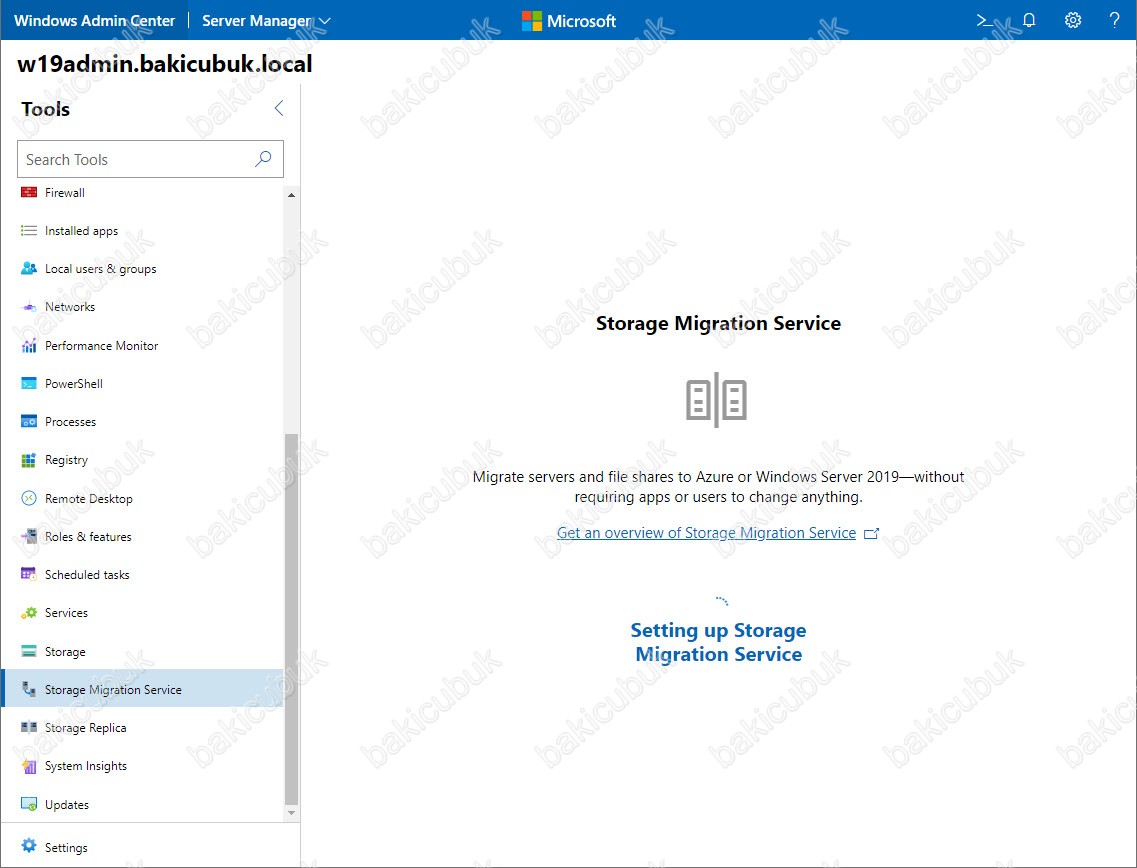Click the Microsoft logo

click(x=568, y=21)
